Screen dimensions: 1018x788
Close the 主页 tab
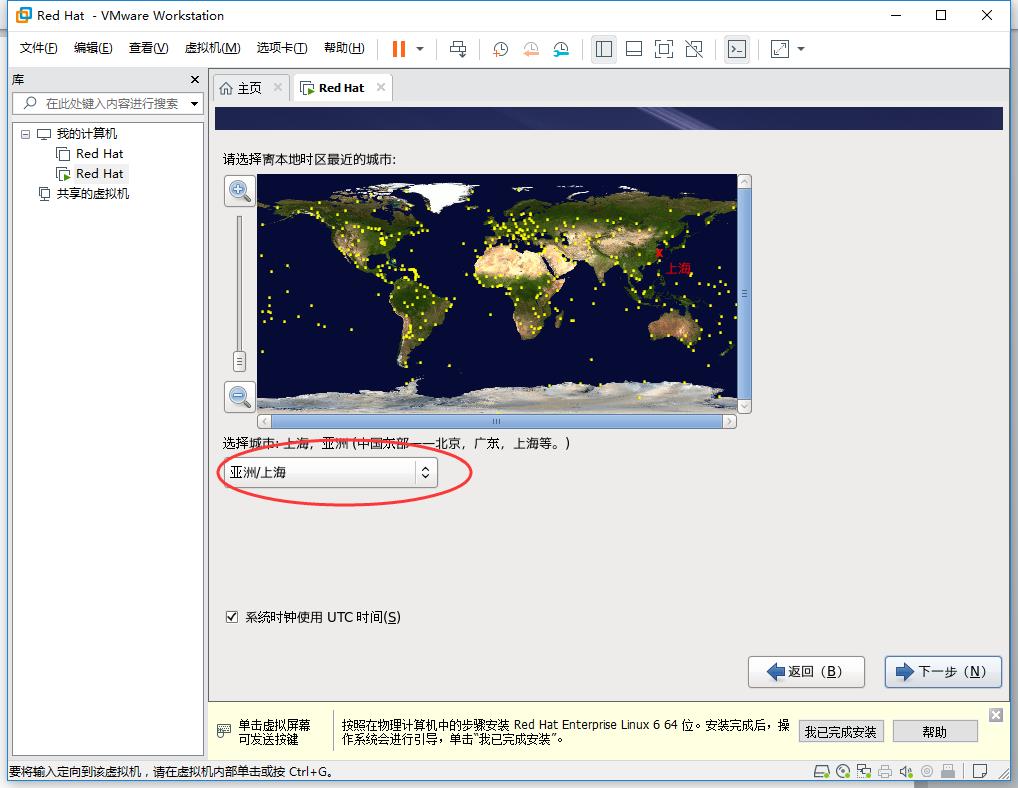(278, 87)
